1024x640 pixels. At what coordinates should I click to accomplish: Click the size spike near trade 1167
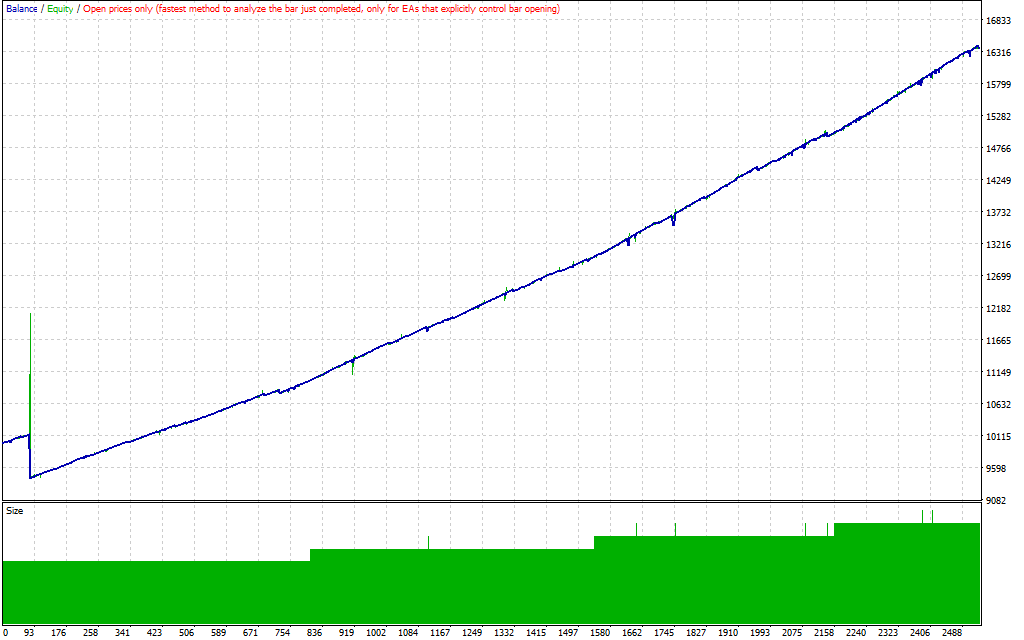pos(429,542)
